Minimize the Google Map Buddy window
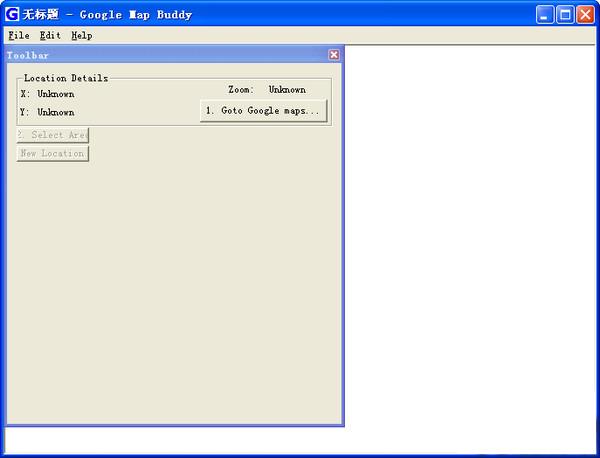Screen dimensions: 600x458 click(x=545, y=14)
